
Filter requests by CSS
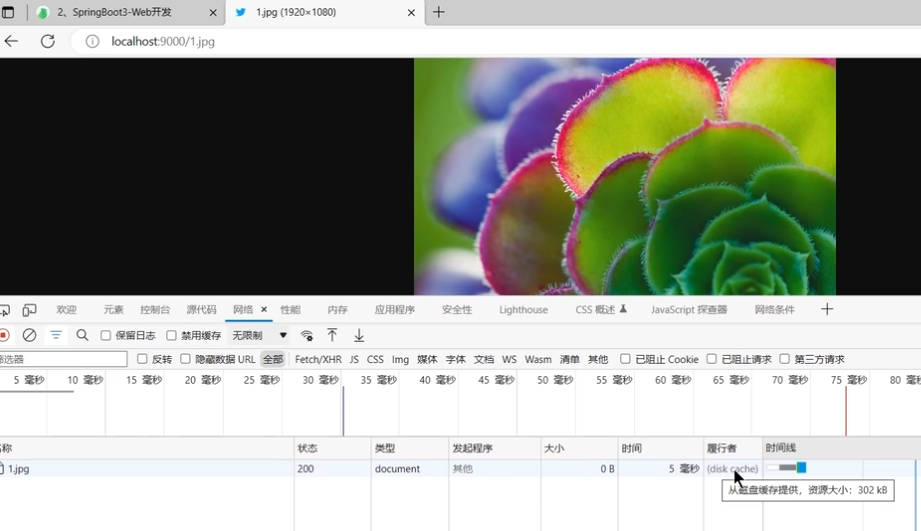coord(375,359)
